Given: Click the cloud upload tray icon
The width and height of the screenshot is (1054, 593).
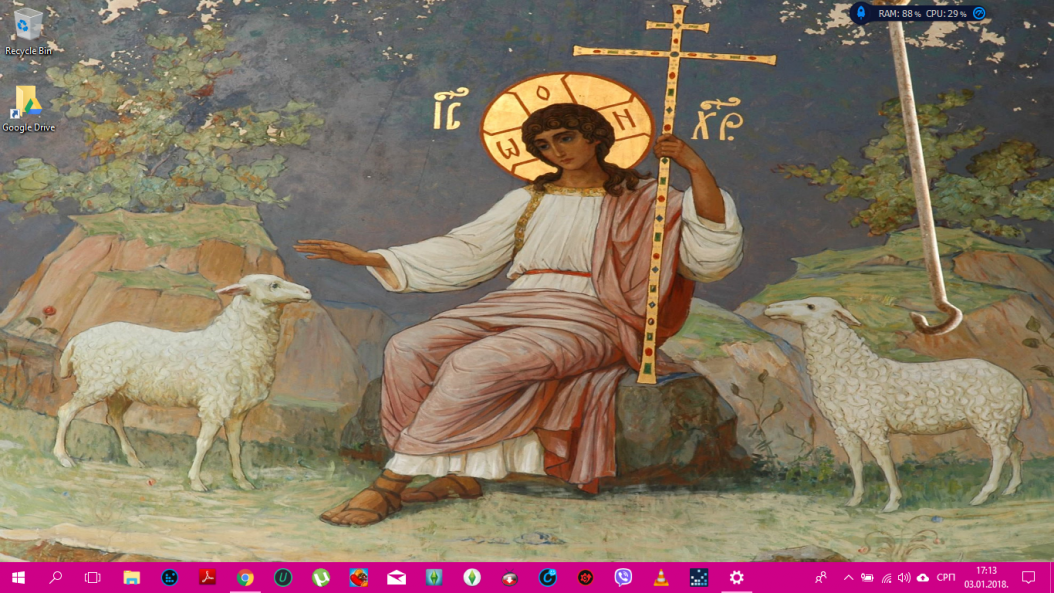Looking at the screenshot, I should 923,578.
